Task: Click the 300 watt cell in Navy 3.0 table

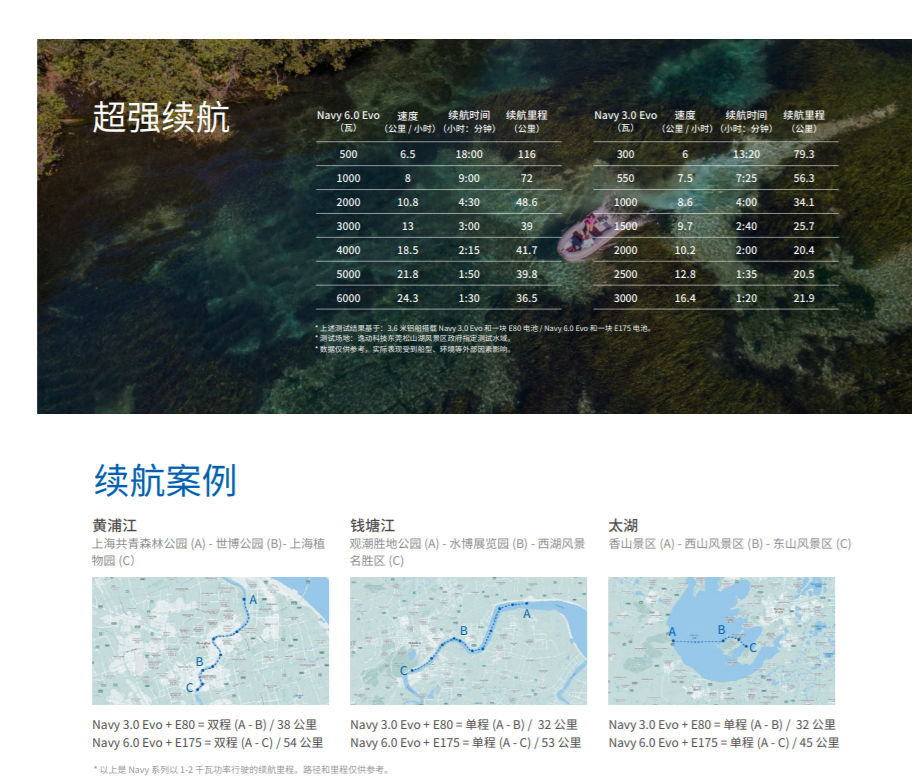Action: [x=625, y=154]
